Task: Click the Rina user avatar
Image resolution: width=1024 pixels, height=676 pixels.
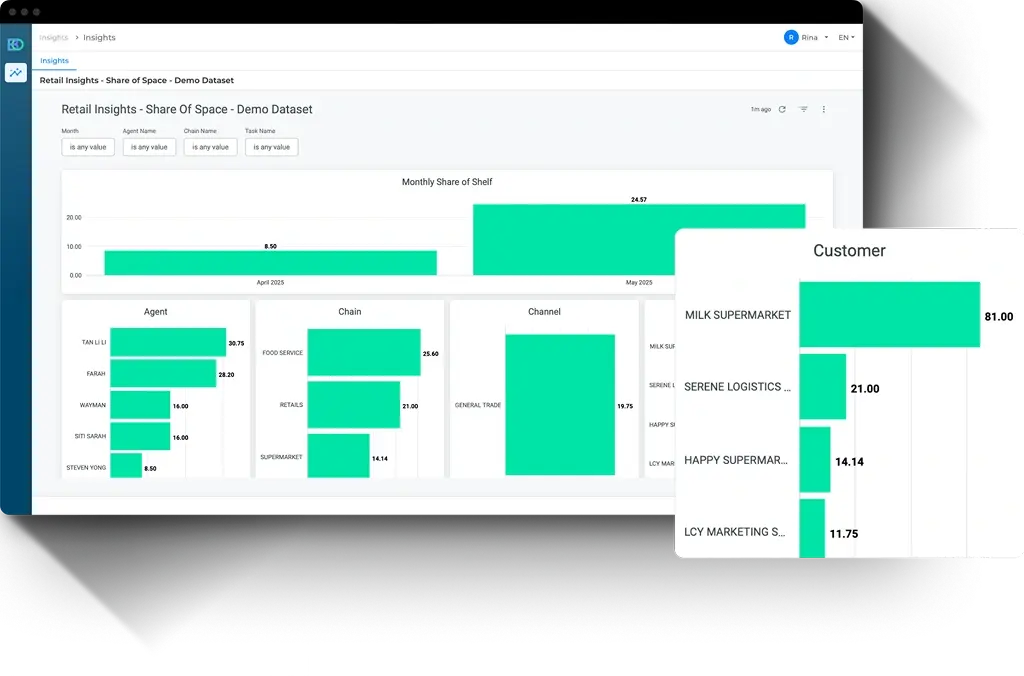Action: coord(791,37)
